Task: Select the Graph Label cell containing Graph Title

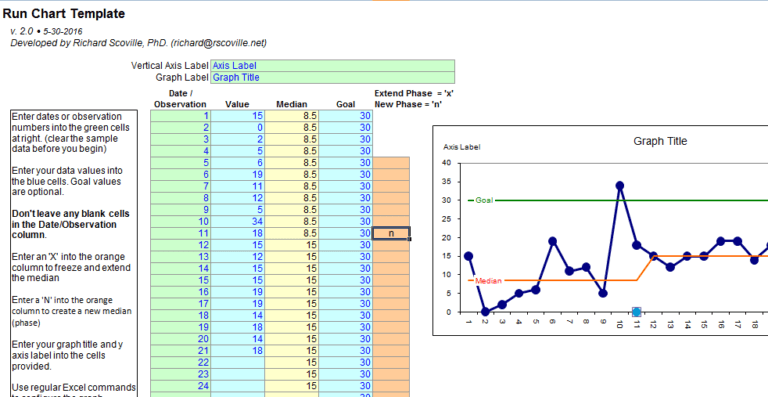Action: tap(333, 77)
